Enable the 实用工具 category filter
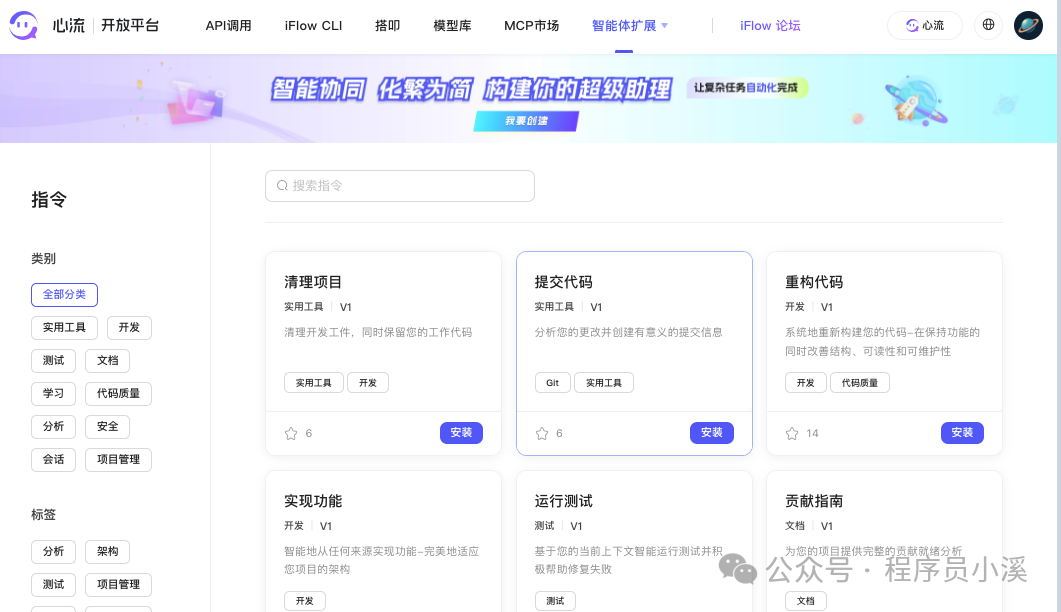1061x612 pixels. pyautogui.click(x=64, y=327)
